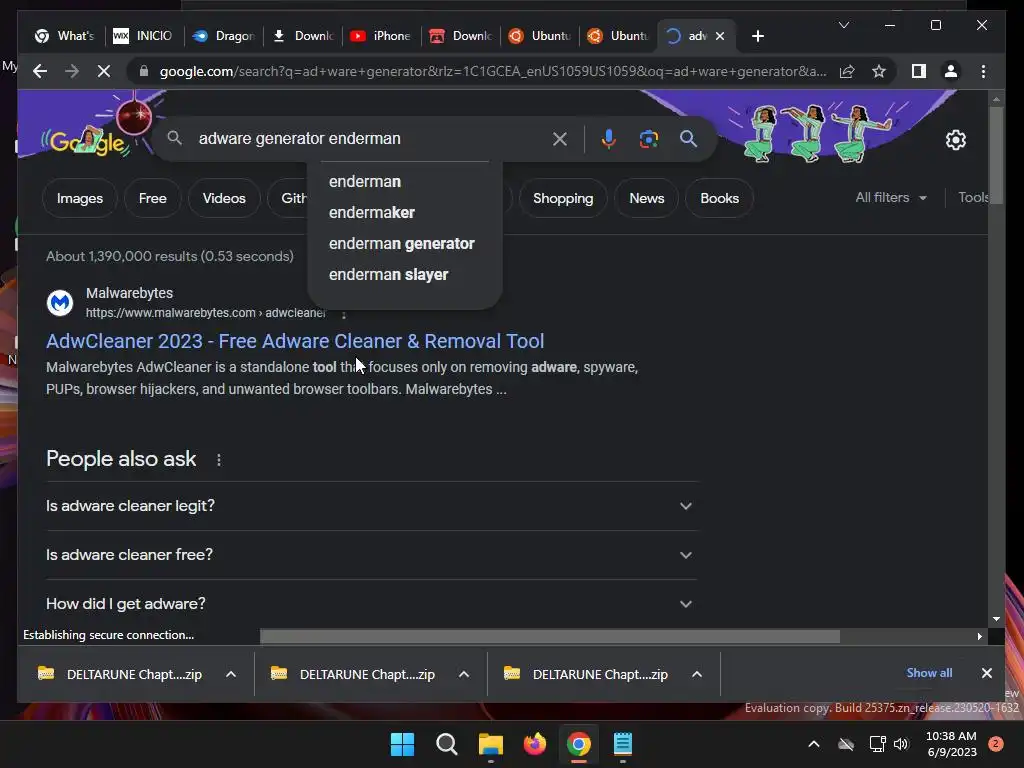Viewport: 1024px width, 768px height.
Task: Open the notification count badge
Action: click(996, 744)
